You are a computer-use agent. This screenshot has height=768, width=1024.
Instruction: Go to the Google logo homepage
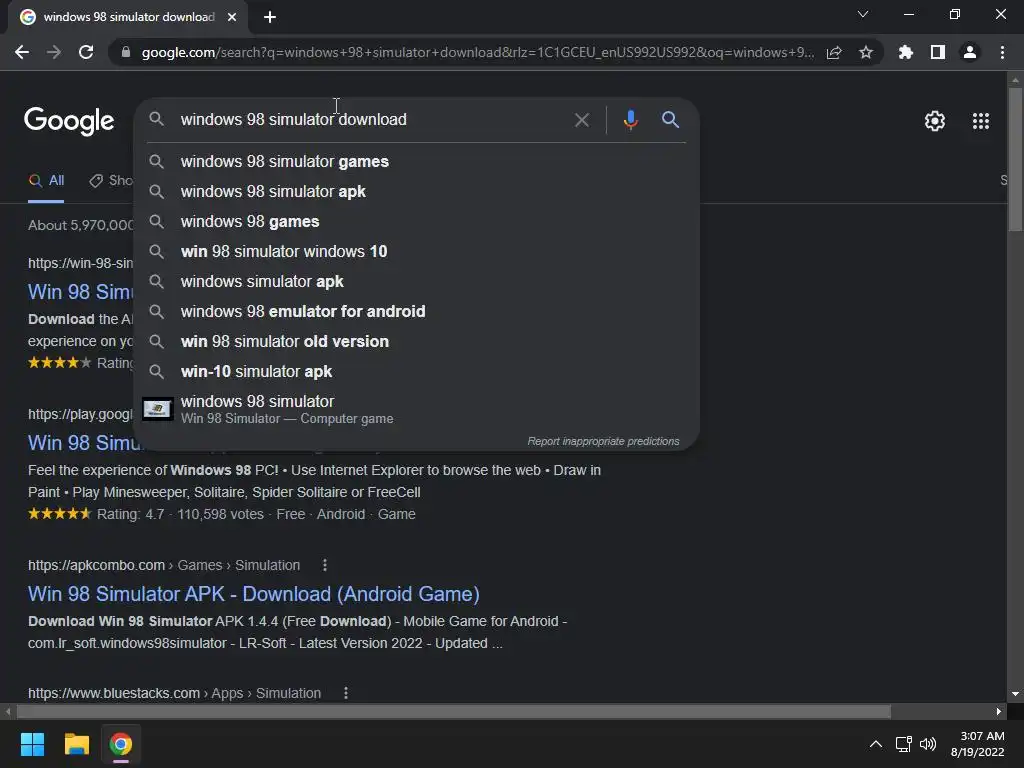point(69,121)
